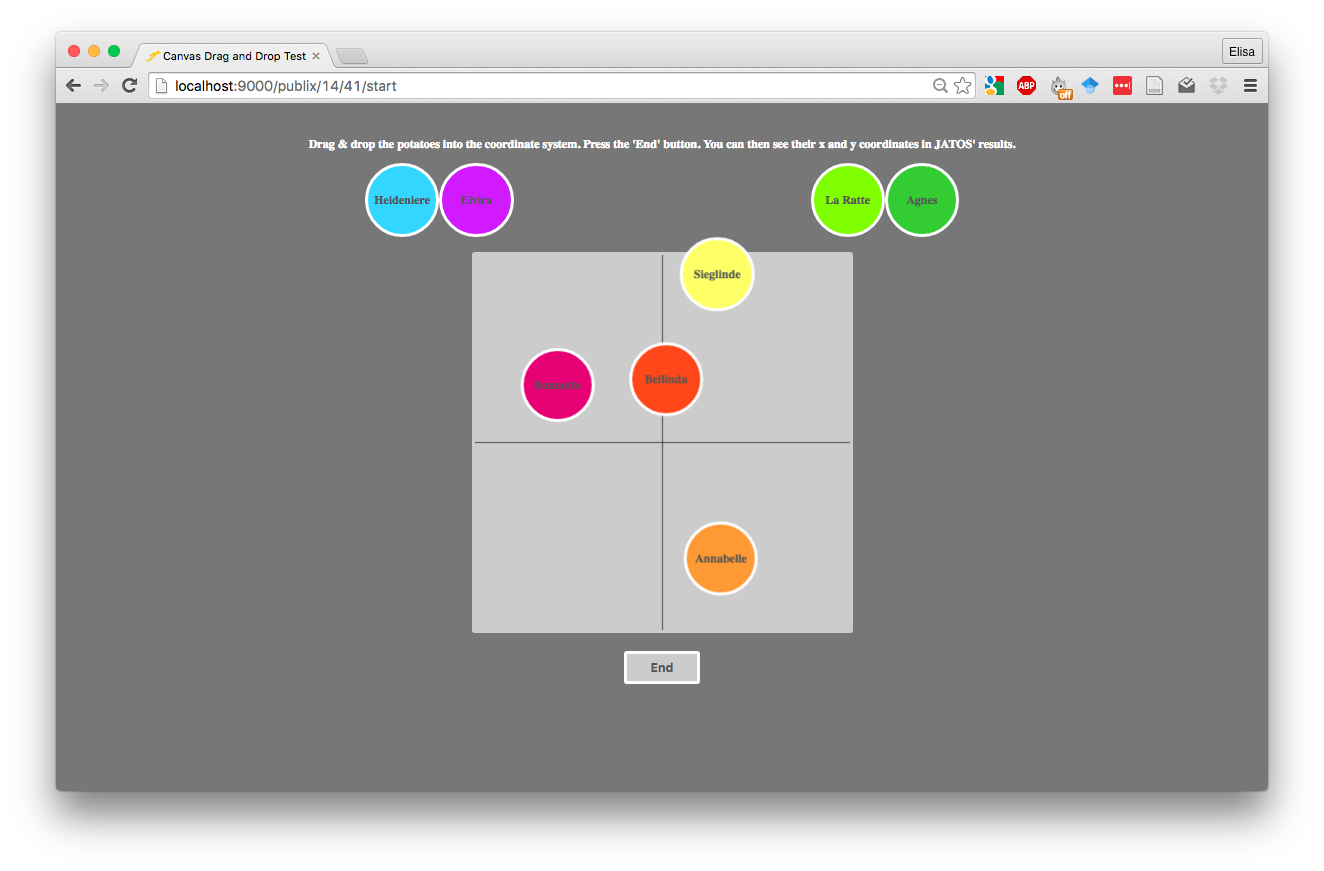Click the zoom magnifier icon in address bar
1324x871 pixels.
click(940, 86)
